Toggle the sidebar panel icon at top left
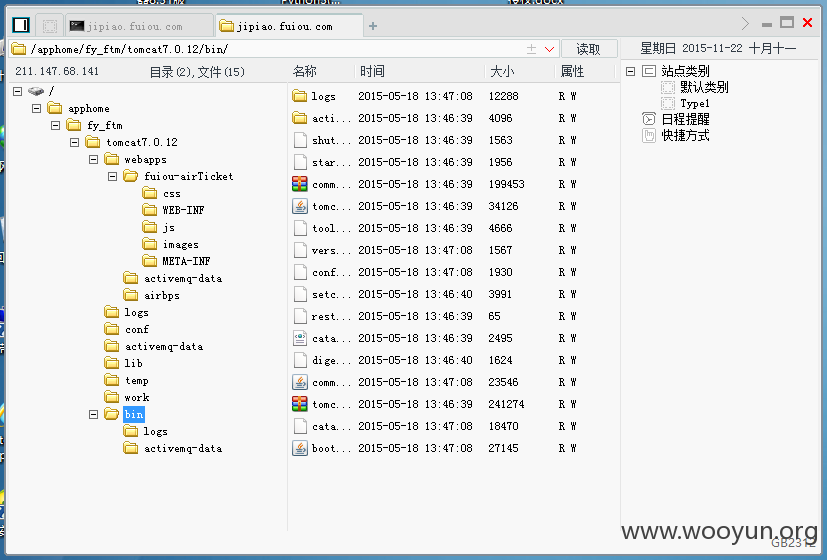 click(21, 25)
